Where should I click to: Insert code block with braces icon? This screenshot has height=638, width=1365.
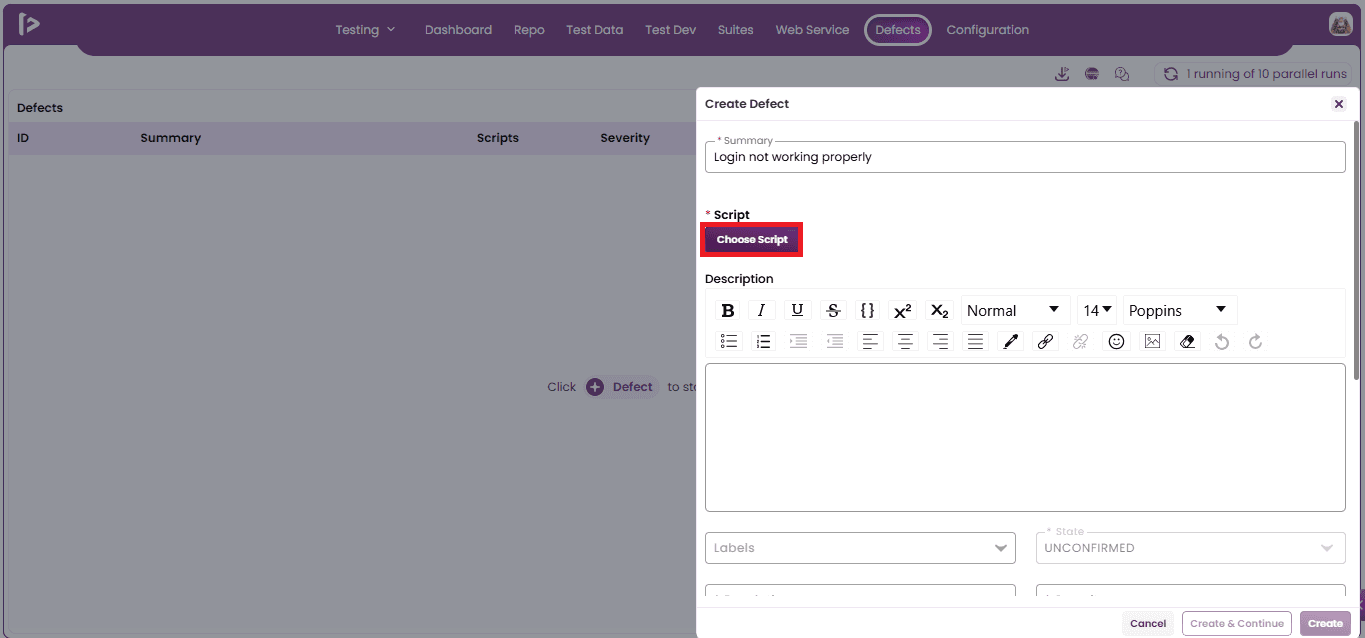coord(868,310)
